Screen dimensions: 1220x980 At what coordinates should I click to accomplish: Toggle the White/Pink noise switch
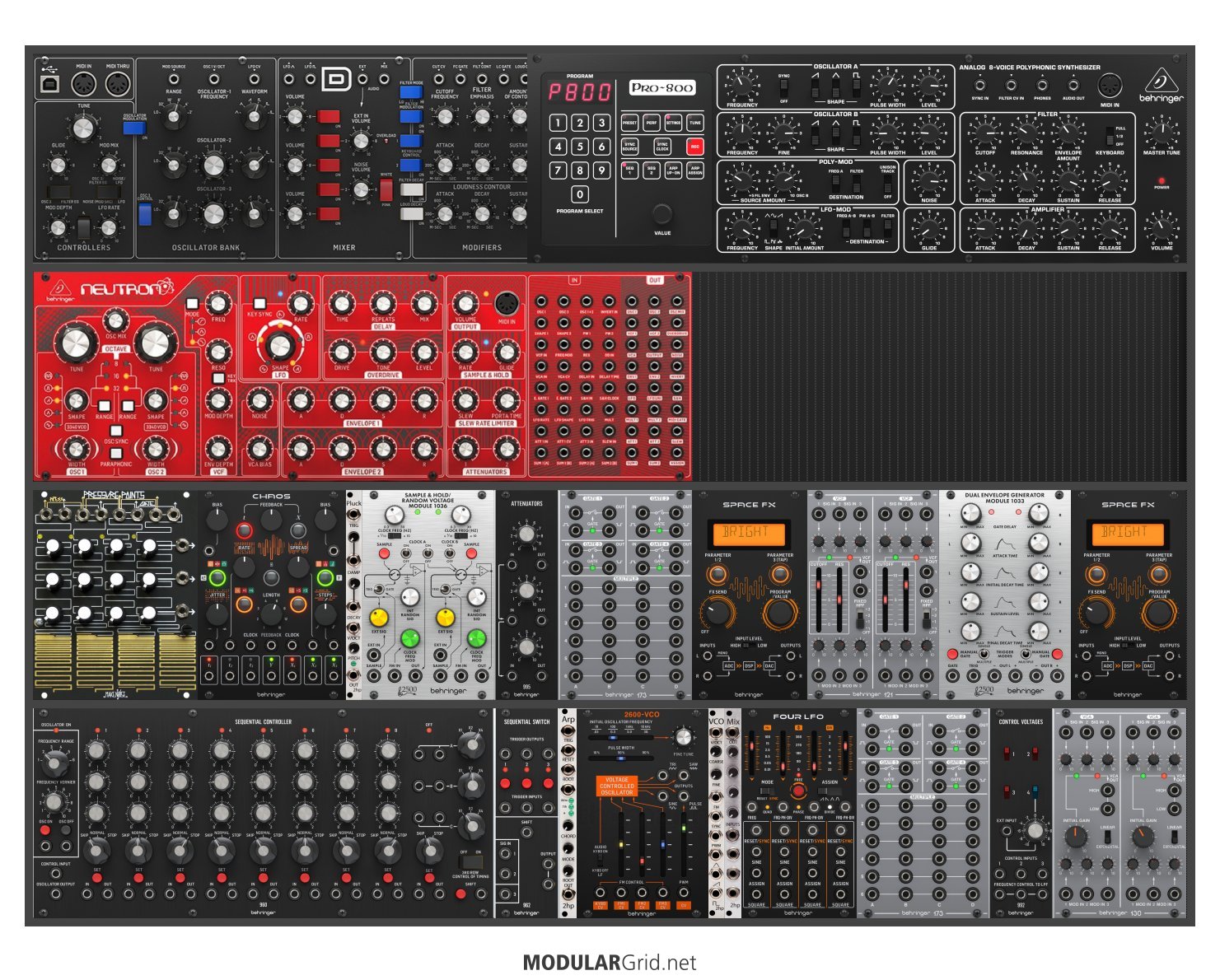tap(386, 189)
